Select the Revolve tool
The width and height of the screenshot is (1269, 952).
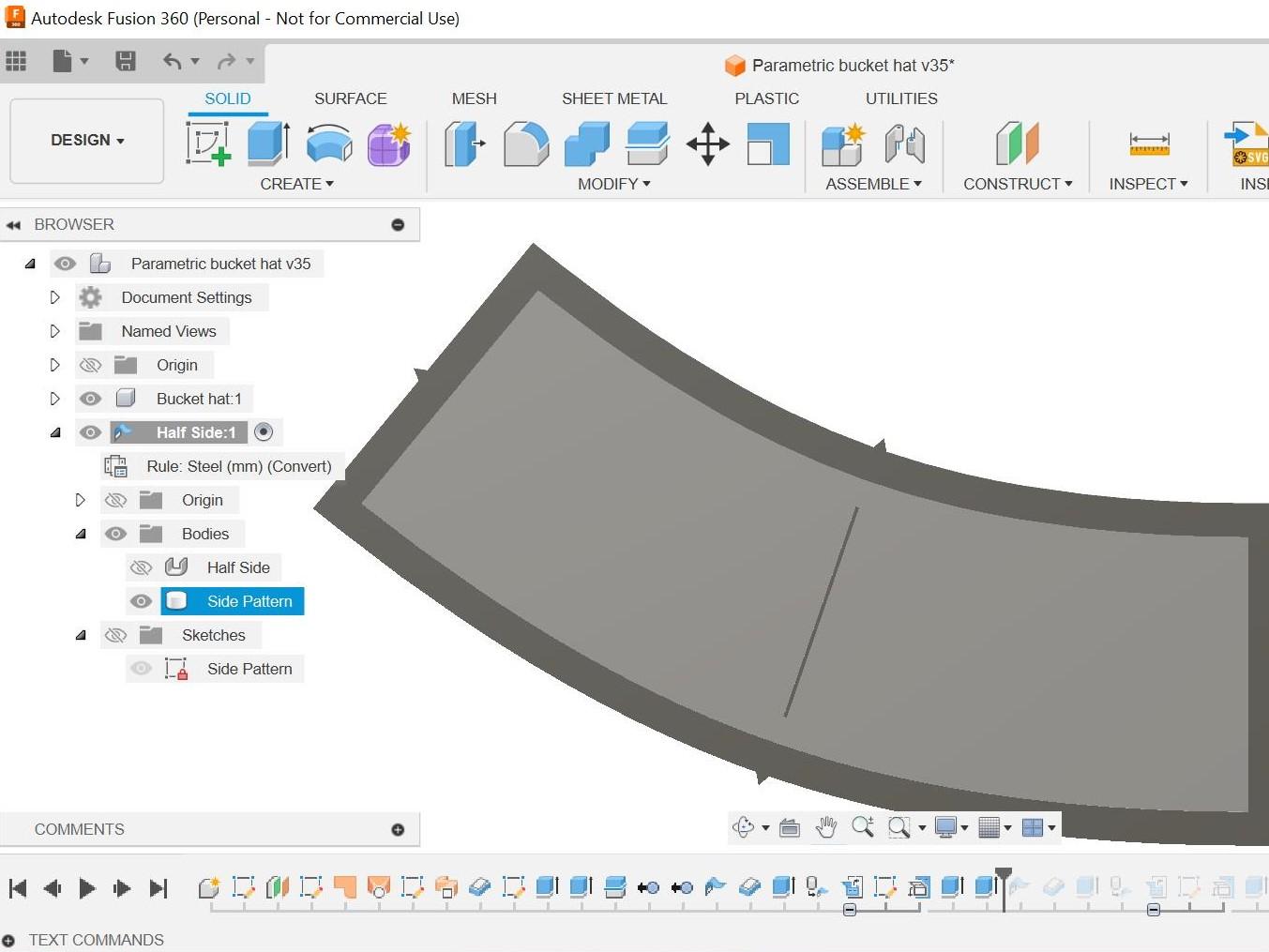[328, 144]
